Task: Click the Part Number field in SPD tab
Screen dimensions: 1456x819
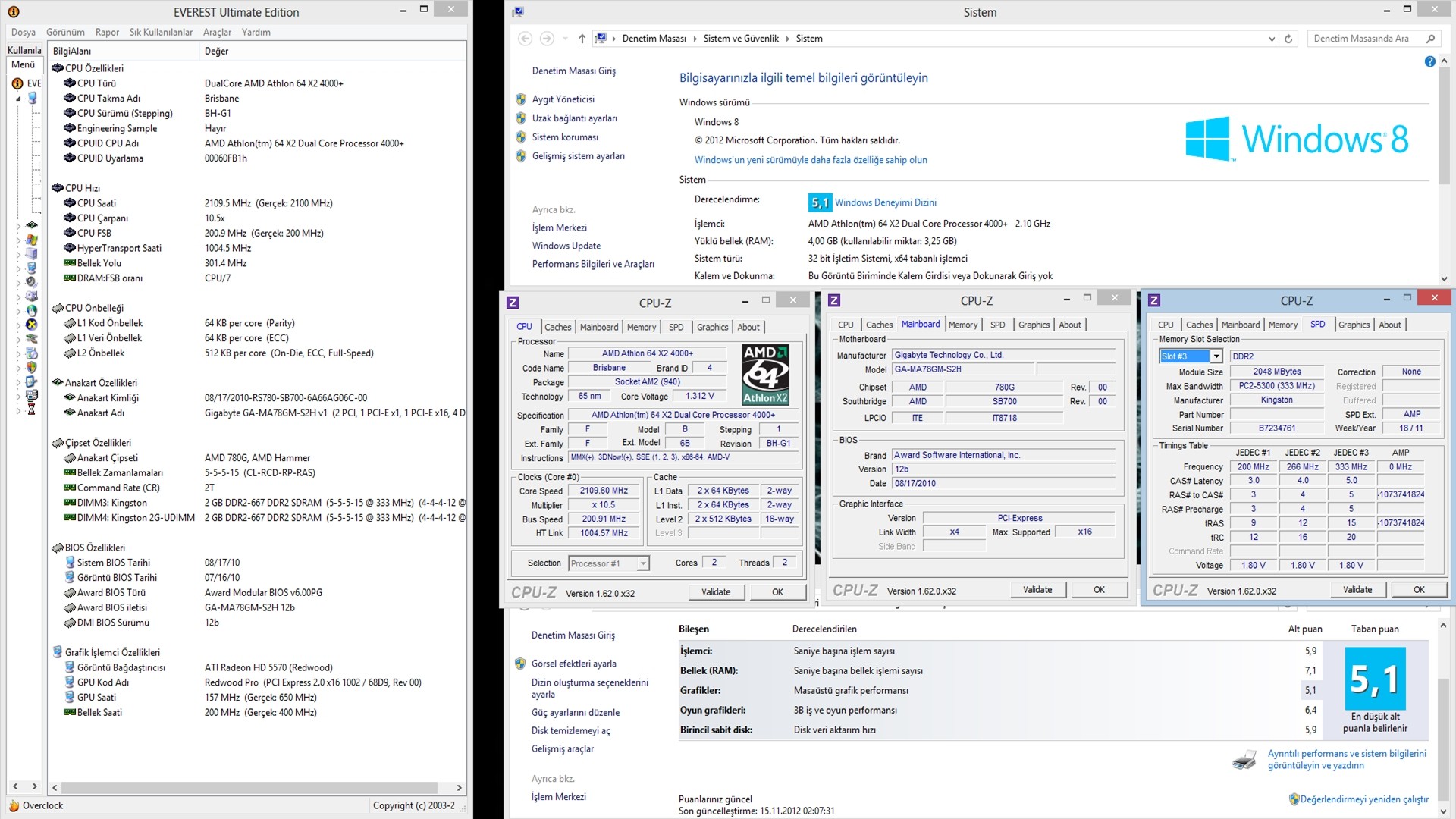Action: pos(1277,415)
